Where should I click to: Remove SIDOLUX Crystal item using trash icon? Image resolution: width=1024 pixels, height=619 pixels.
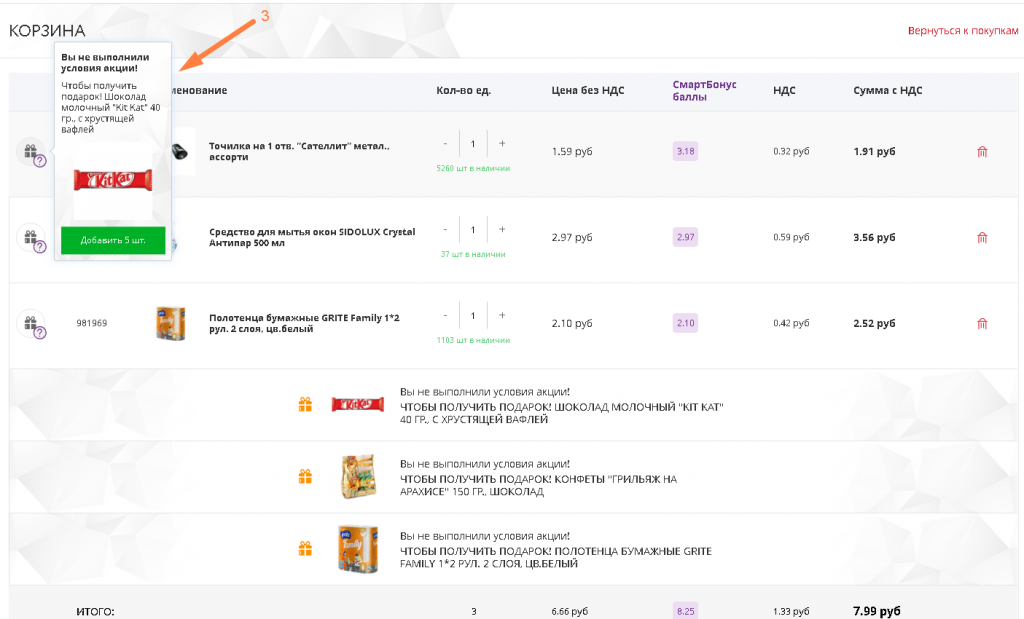coord(982,238)
